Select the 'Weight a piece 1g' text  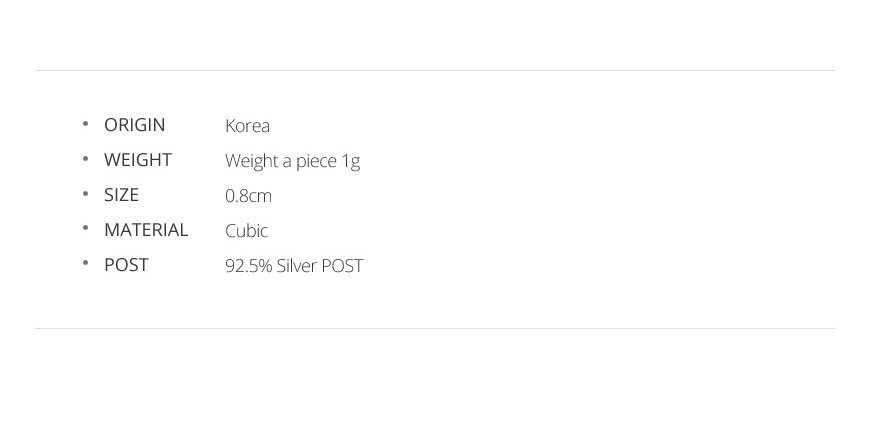[x=292, y=161]
